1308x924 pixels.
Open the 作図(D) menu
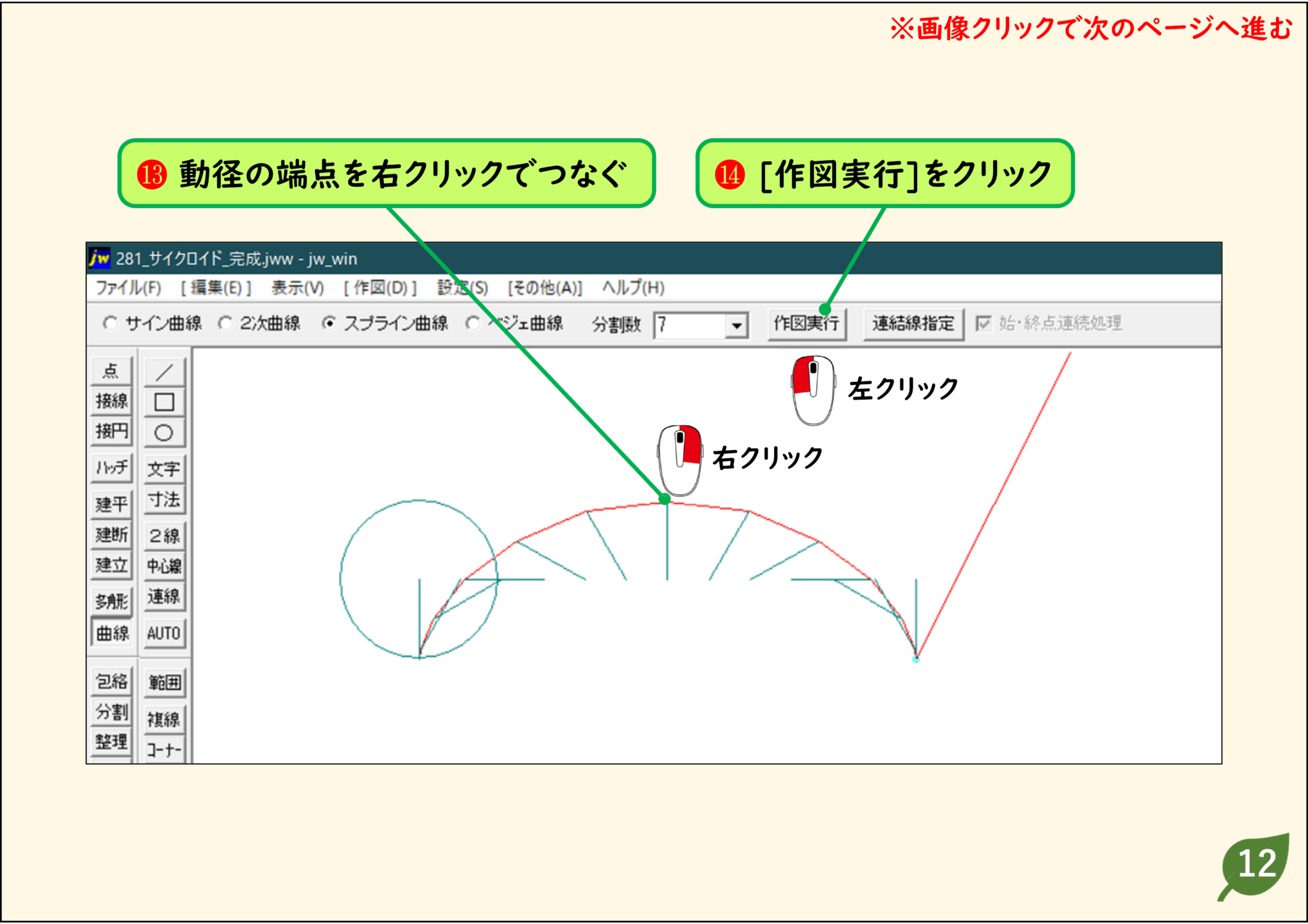[379, 288]
